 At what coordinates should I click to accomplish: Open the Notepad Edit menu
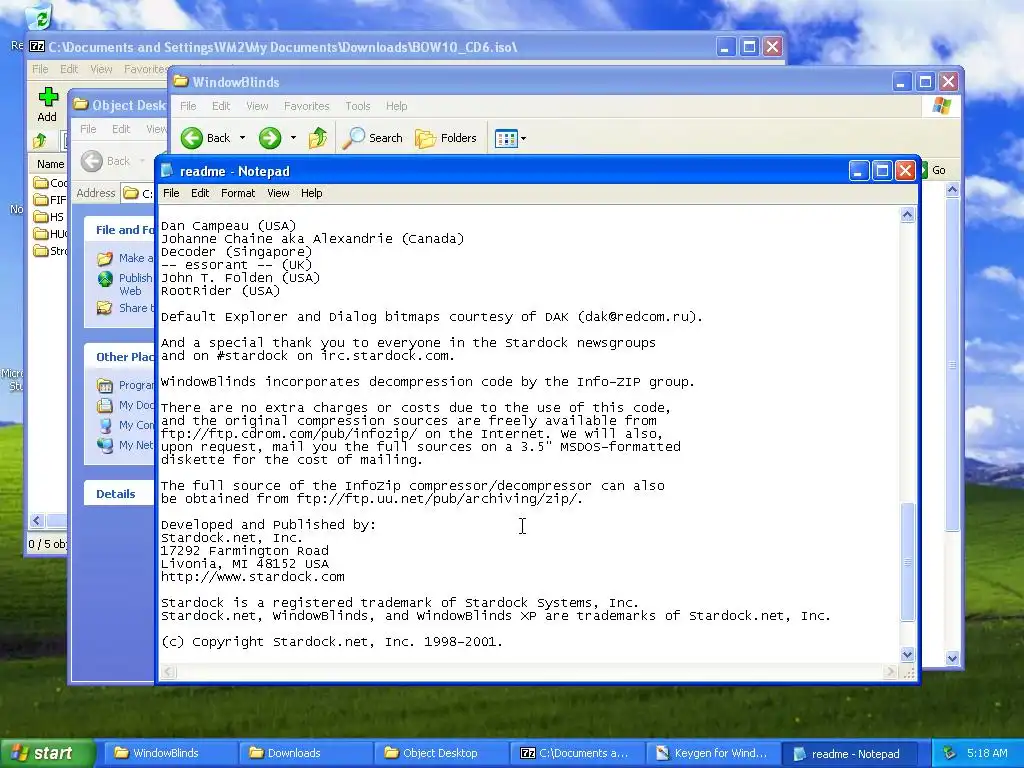pos(200,193)
